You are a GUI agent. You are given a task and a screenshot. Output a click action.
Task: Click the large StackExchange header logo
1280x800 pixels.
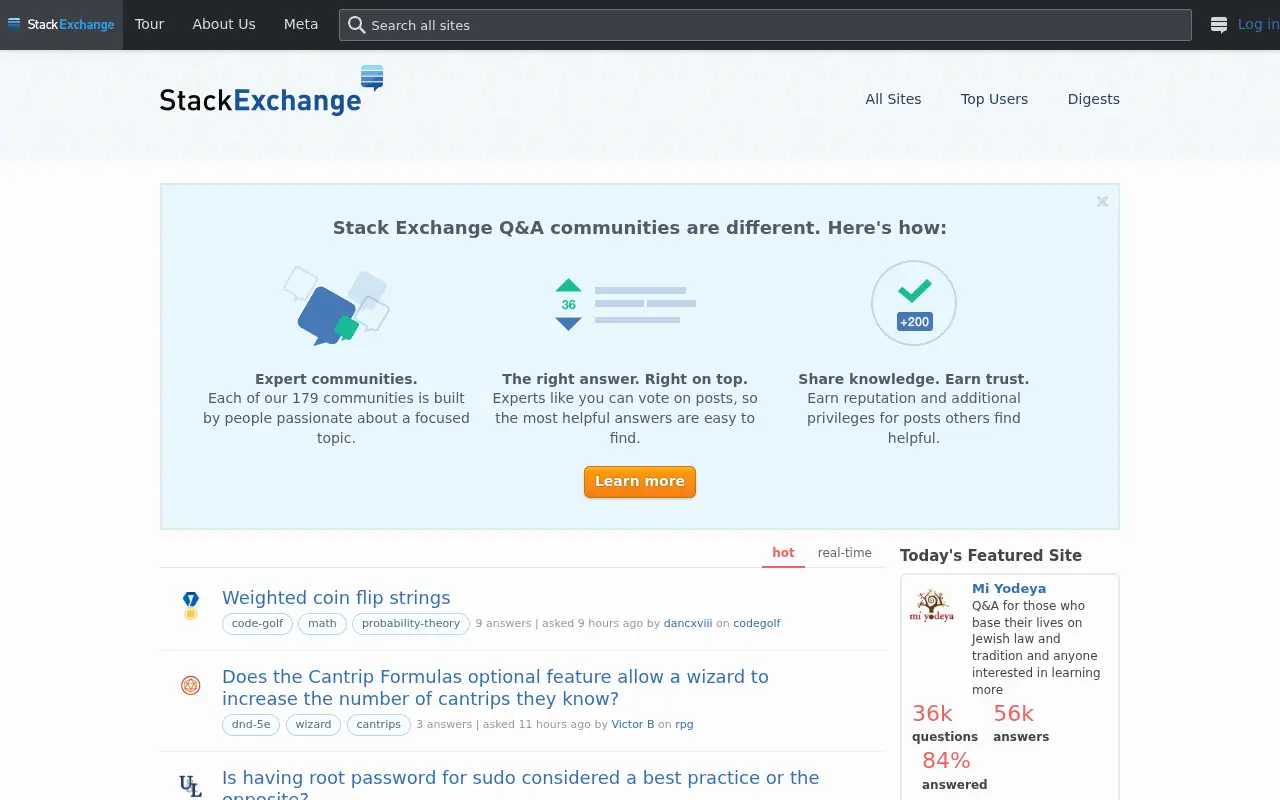click(x=272, y=91)
